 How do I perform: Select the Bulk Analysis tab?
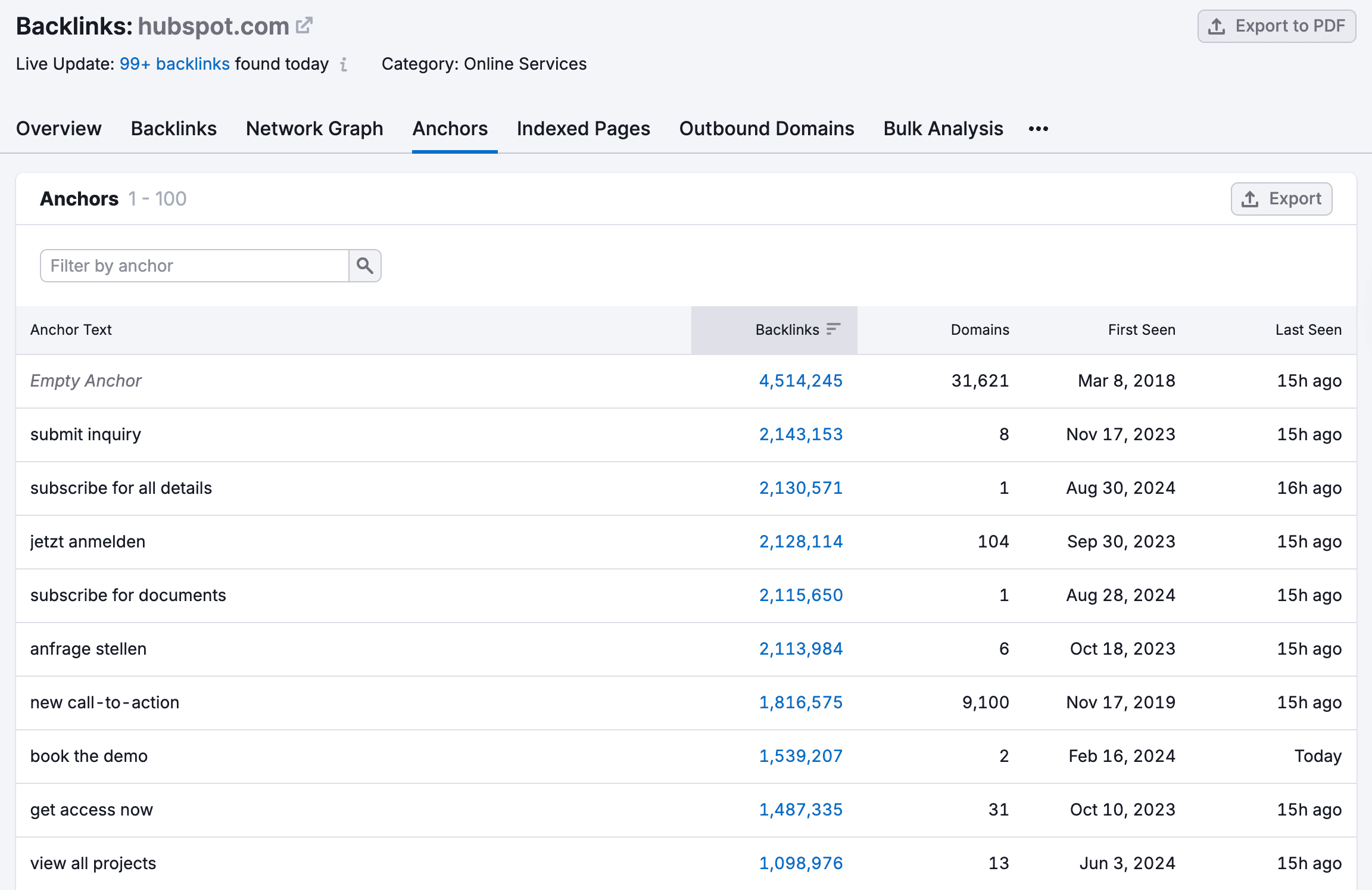coord(943,128)
